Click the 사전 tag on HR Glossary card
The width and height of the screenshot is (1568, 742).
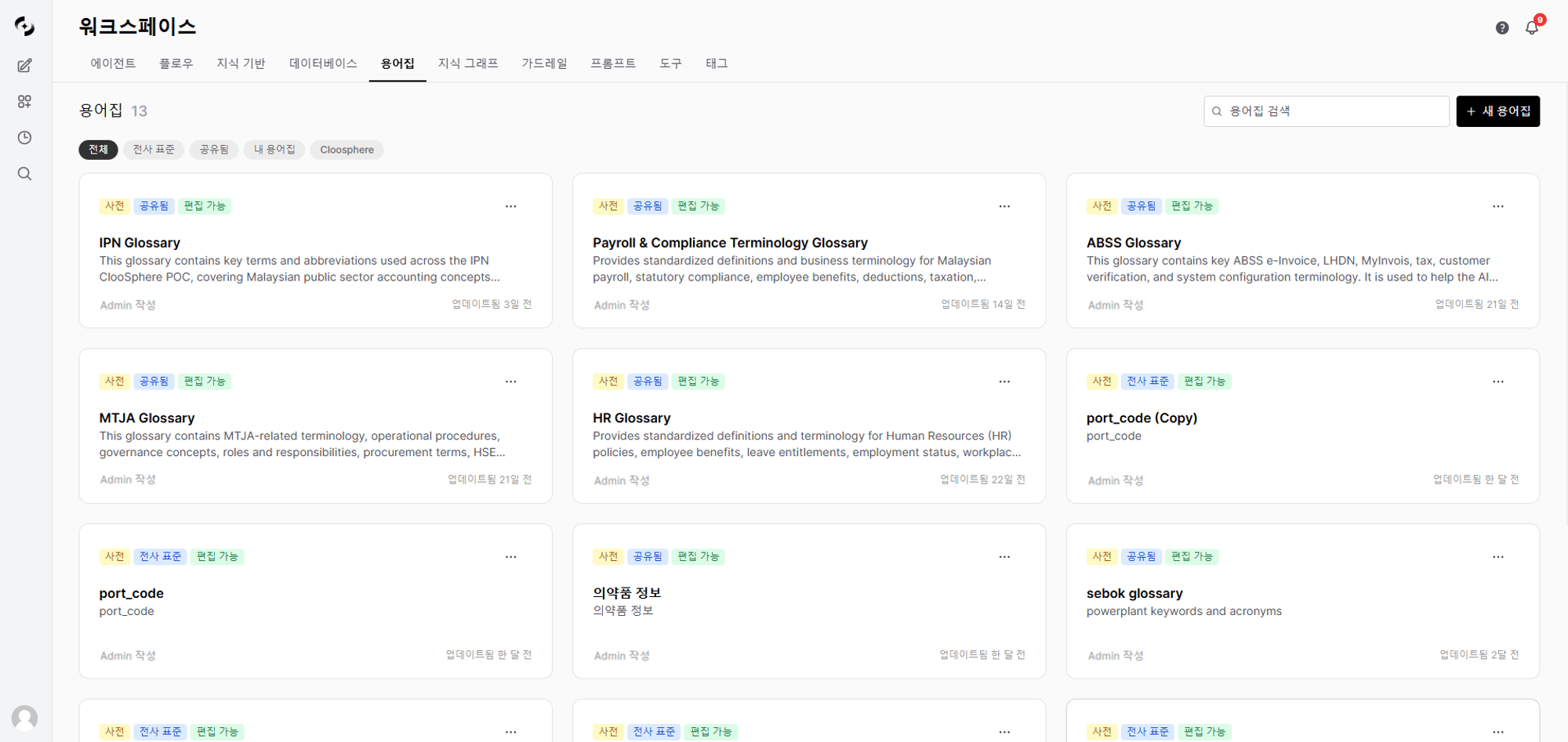[x=608, y=382]
